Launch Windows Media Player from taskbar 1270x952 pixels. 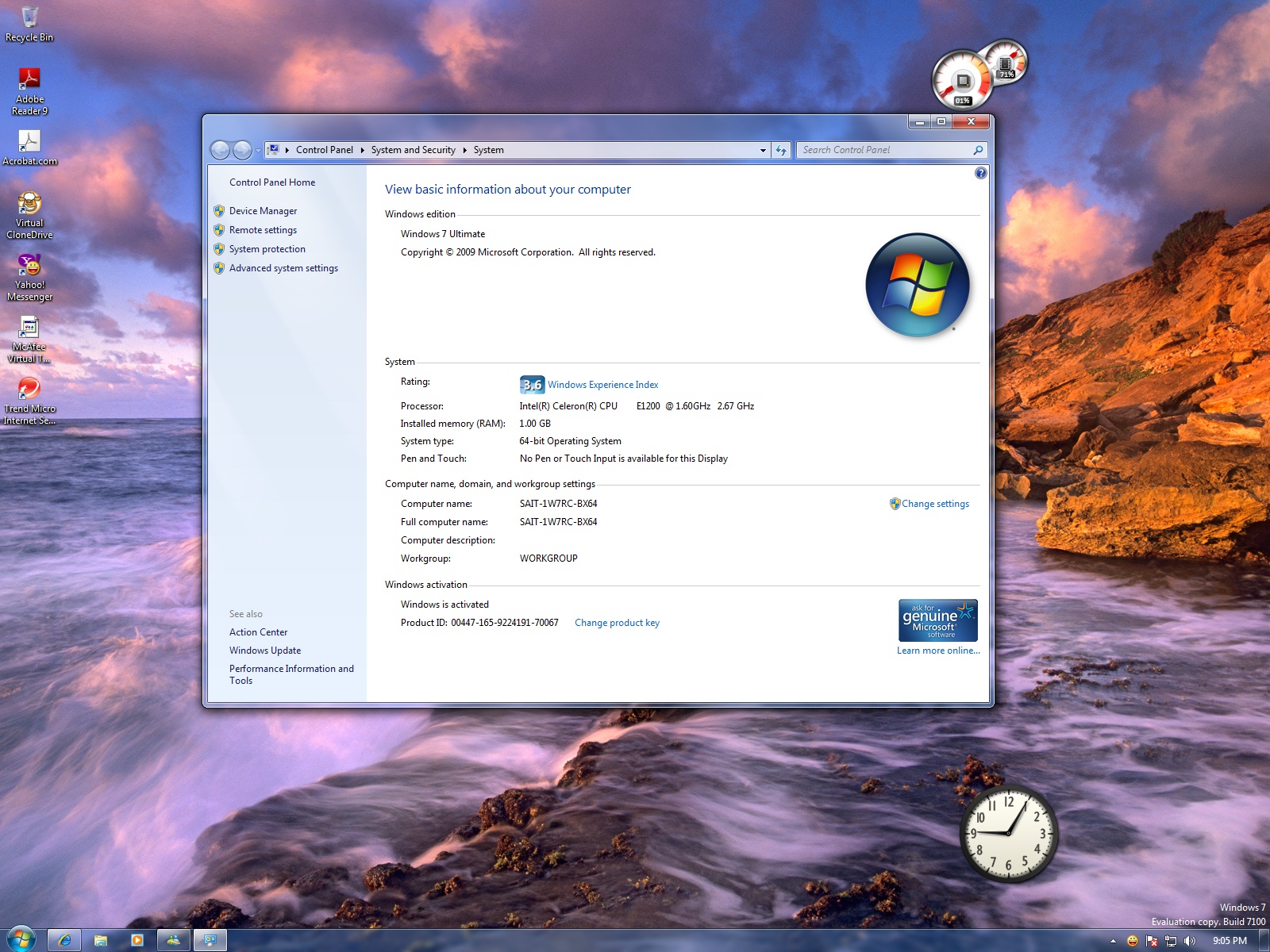click(137, 940)
